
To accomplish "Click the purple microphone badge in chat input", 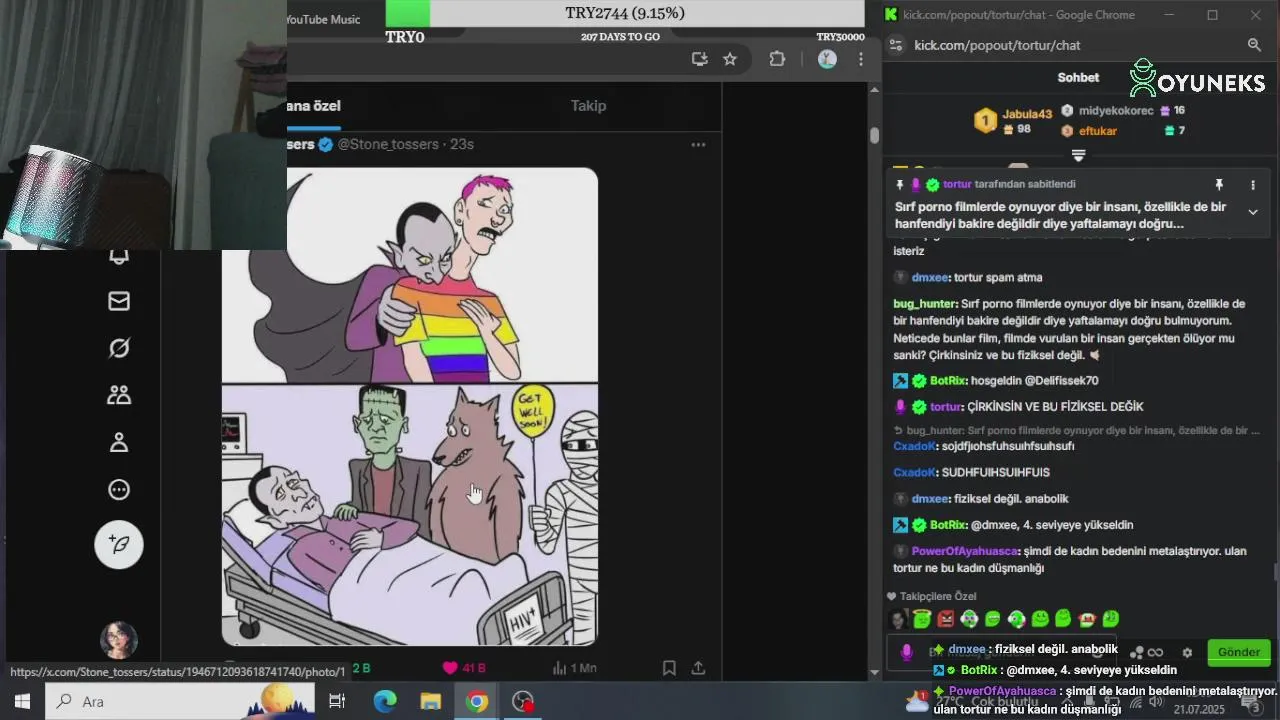I will (x=906, y=652).
